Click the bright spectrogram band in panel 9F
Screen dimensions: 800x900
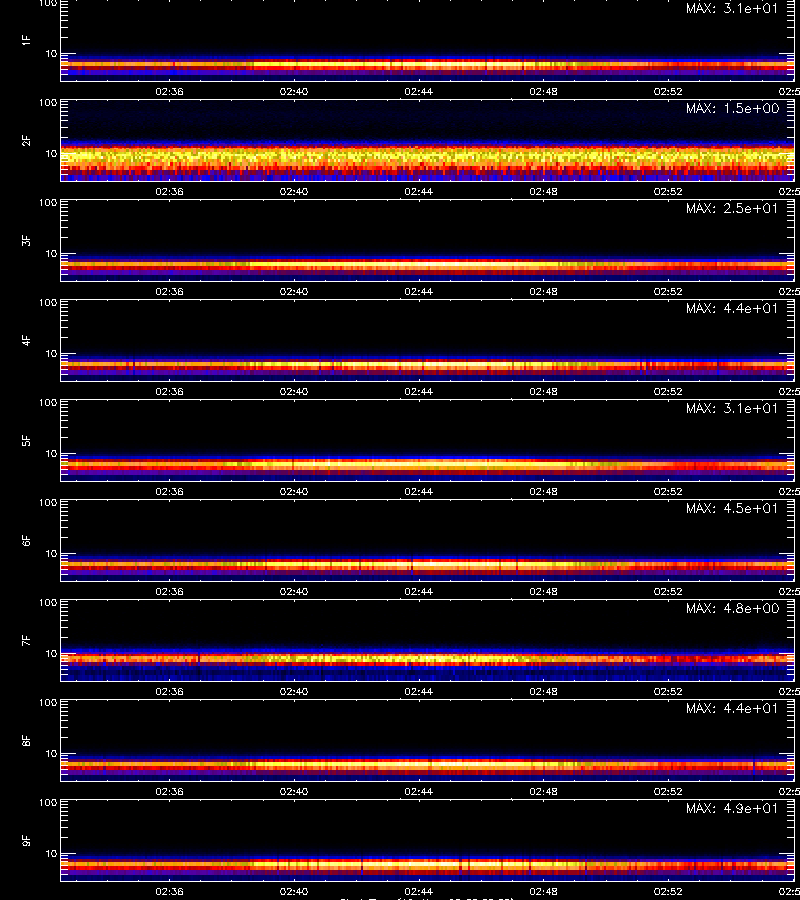point(427,864)
